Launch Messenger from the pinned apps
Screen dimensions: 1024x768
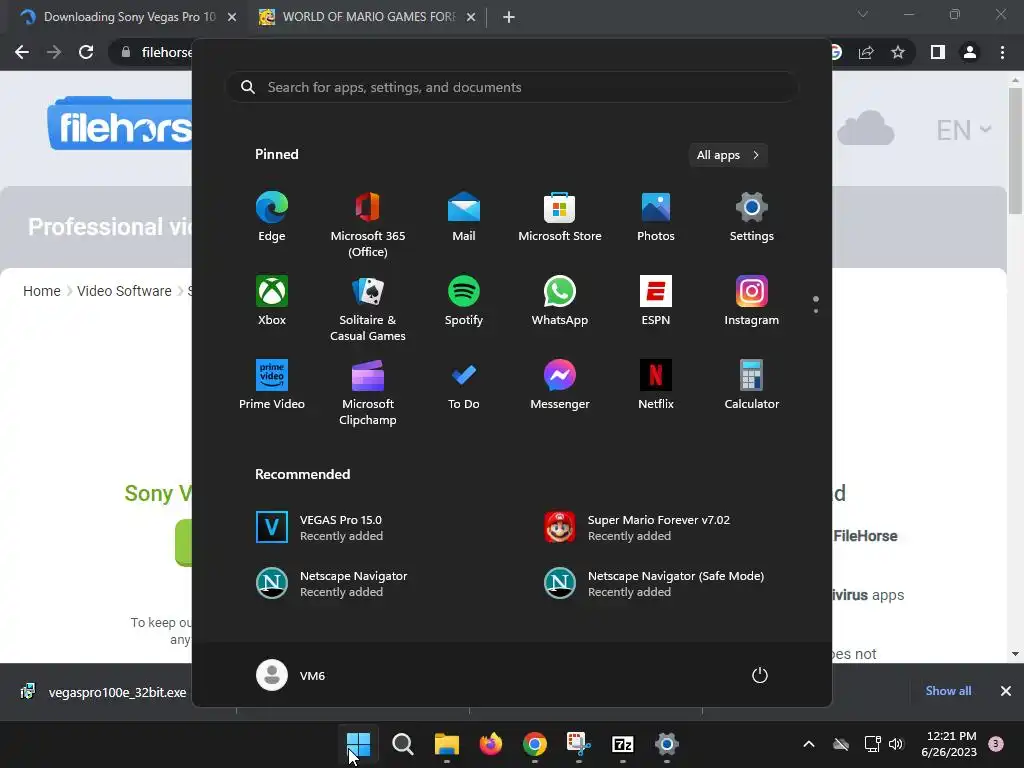point(560,385)
